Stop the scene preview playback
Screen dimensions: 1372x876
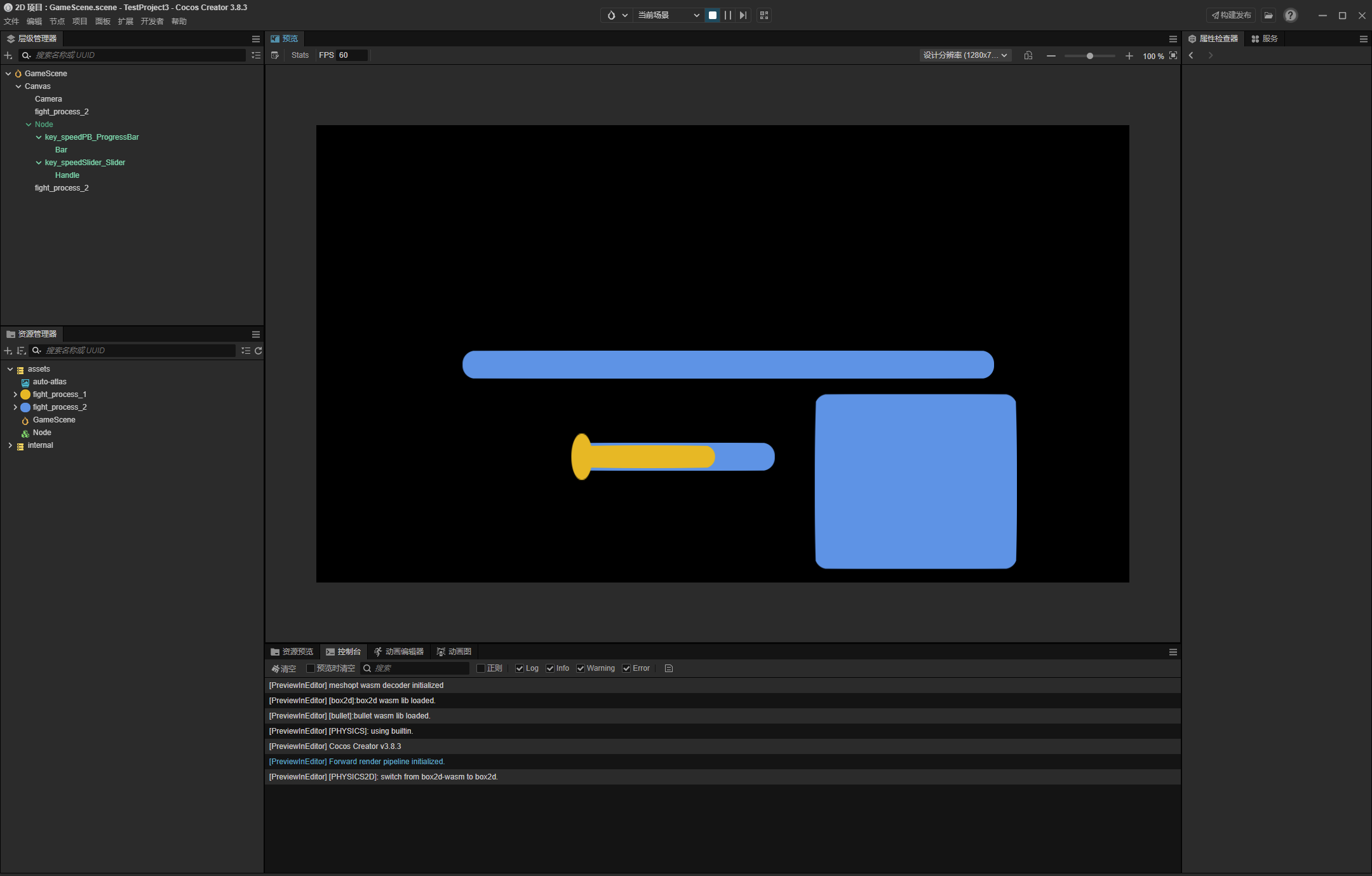point(713,15)
